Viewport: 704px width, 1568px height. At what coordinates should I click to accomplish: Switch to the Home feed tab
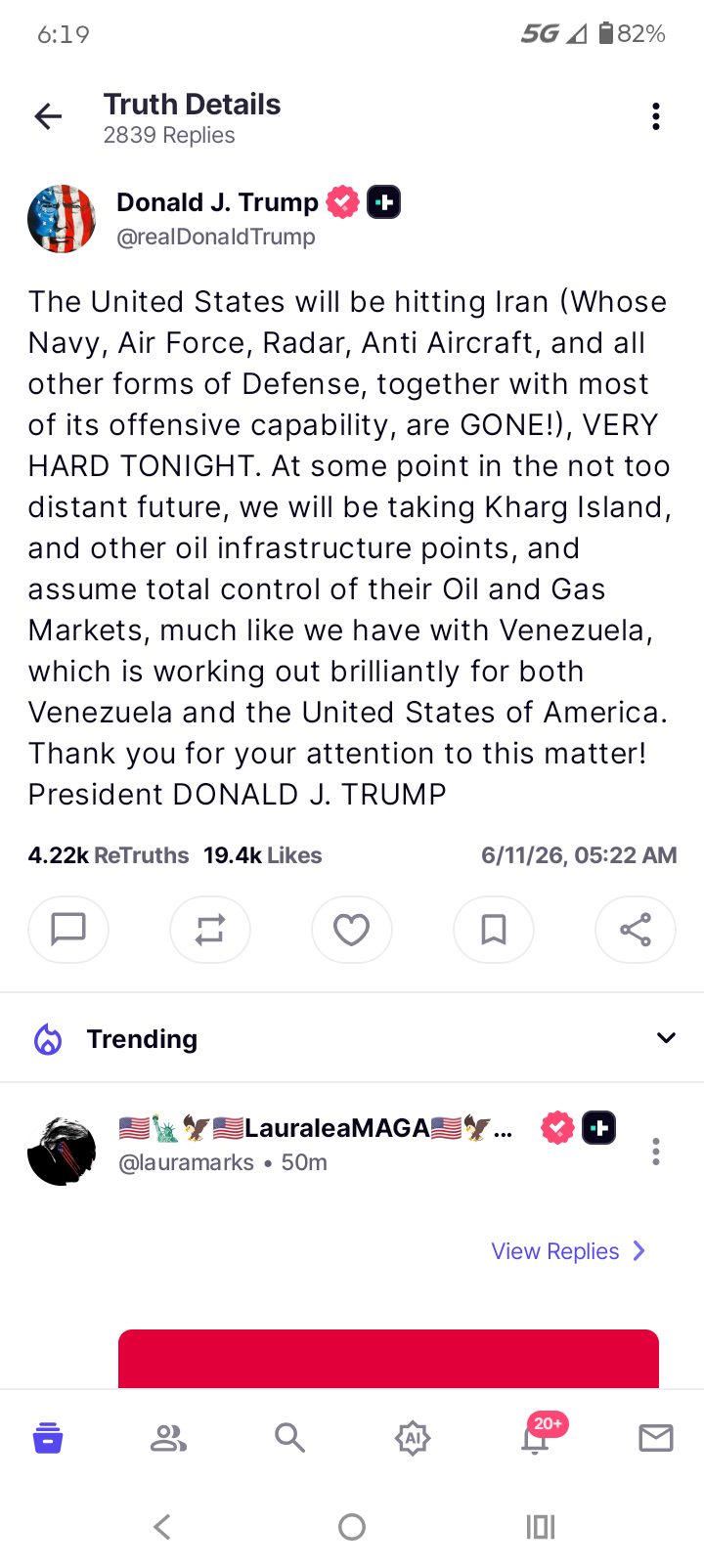(48, 1438)
